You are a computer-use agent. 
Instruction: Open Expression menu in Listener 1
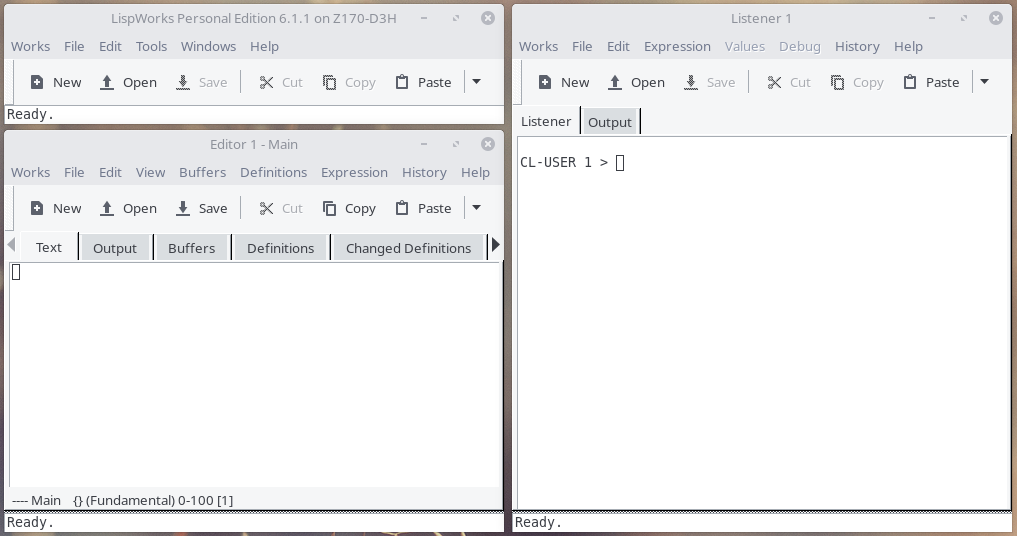click(677, 47)
